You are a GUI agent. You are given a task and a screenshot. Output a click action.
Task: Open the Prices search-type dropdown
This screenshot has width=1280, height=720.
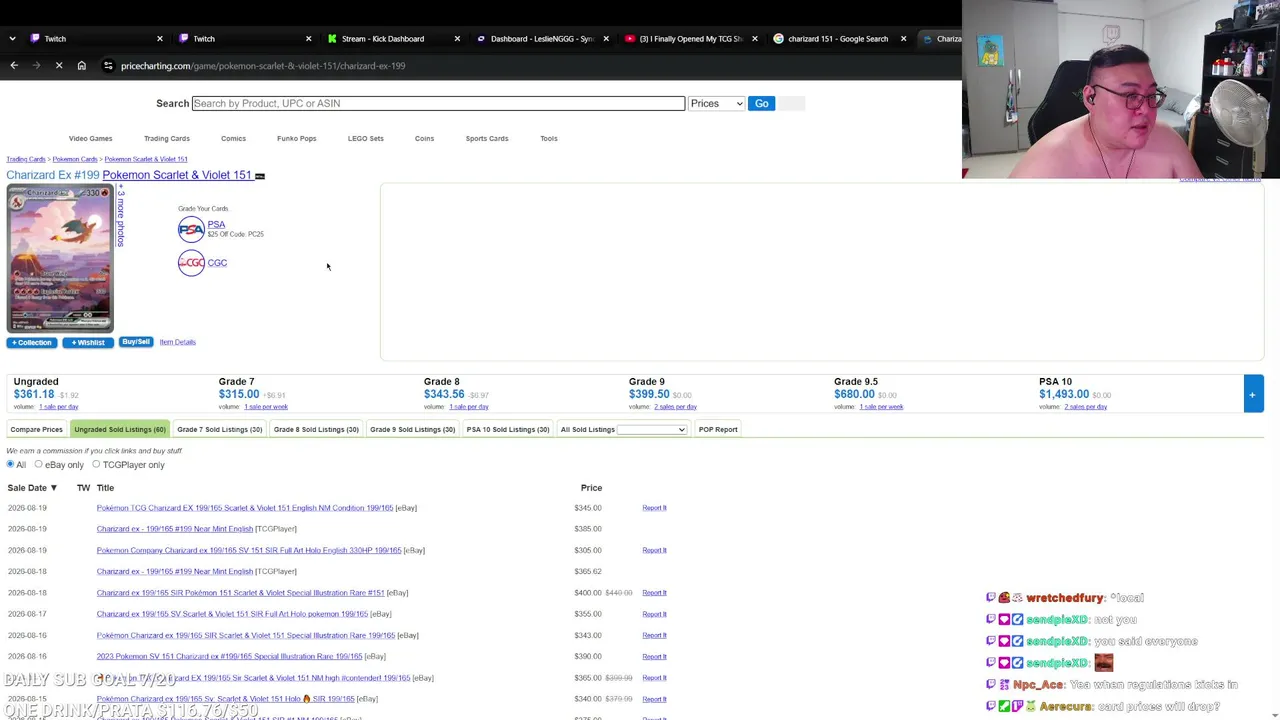tap(716, 103)
